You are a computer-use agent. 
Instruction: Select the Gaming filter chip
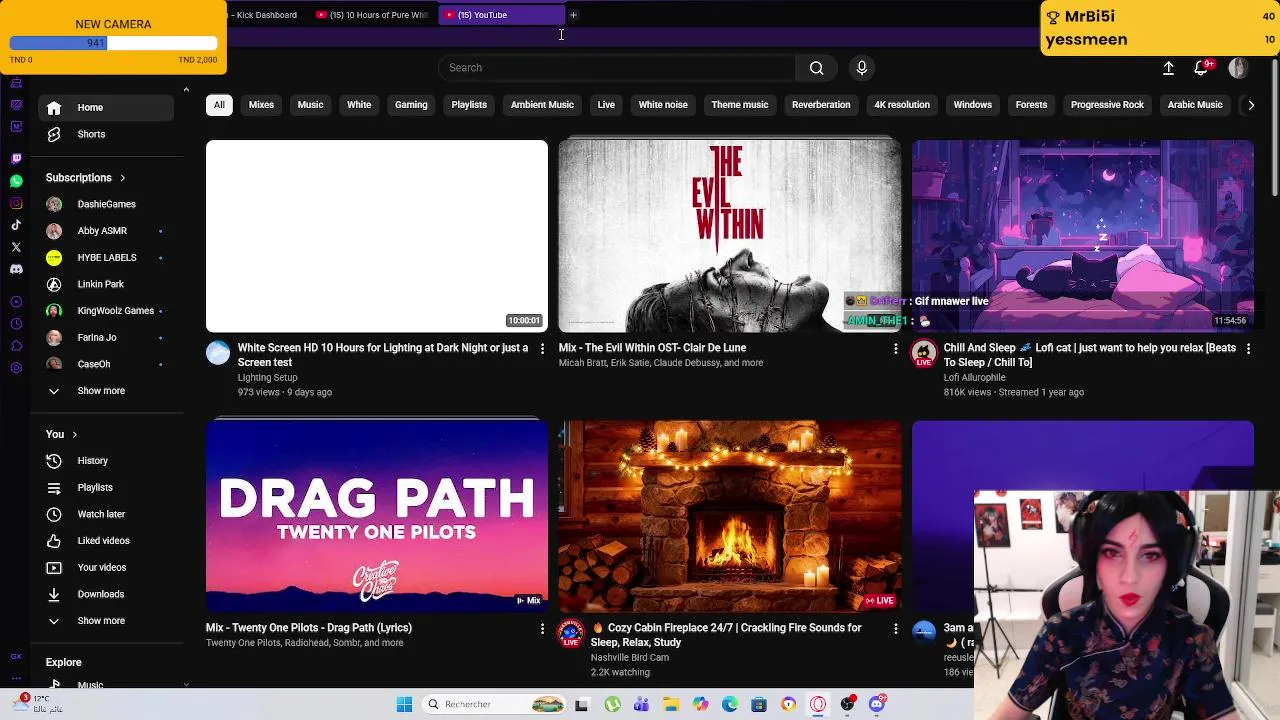point(411,105)
